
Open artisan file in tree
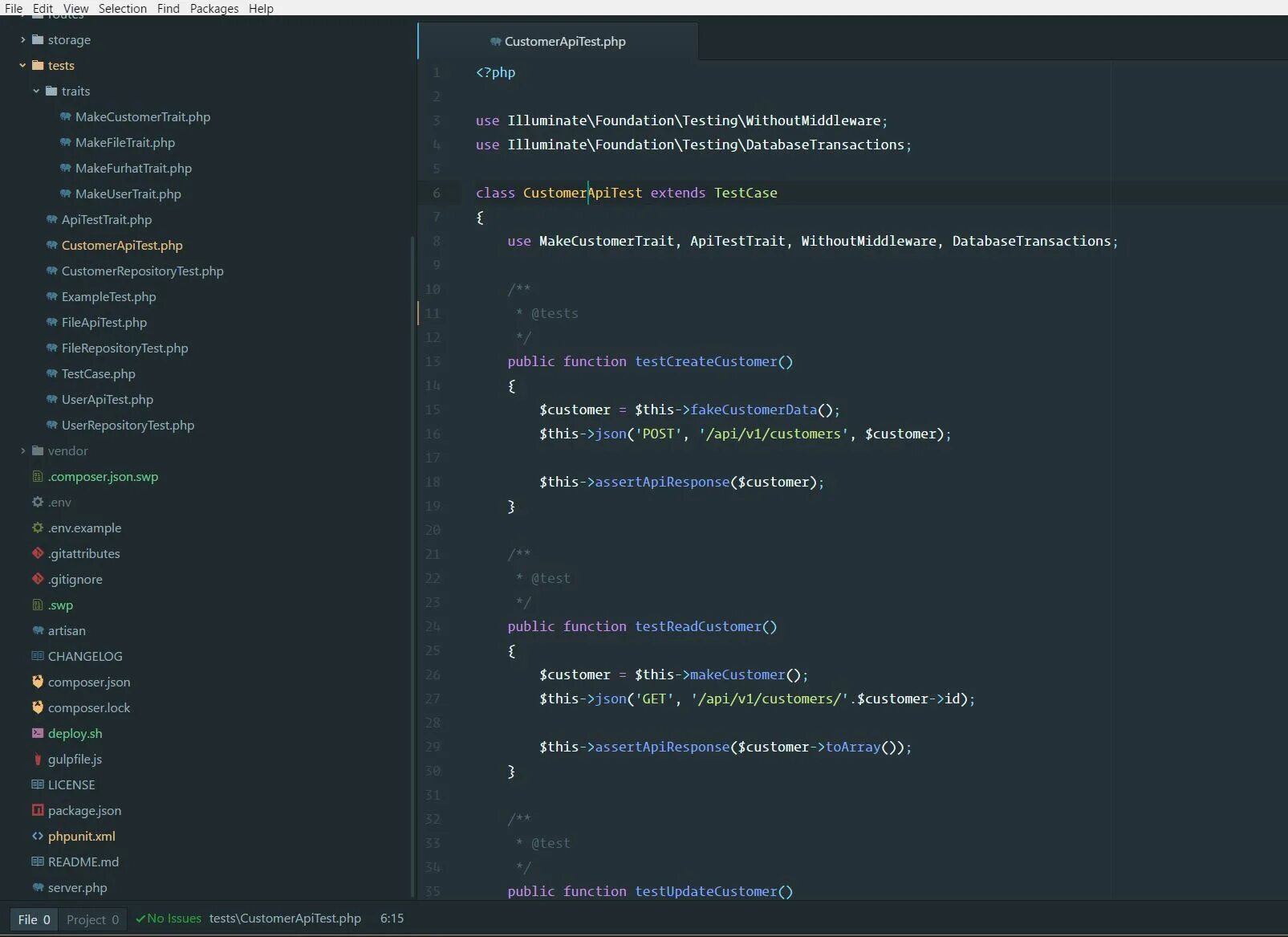tap(67, 630)
